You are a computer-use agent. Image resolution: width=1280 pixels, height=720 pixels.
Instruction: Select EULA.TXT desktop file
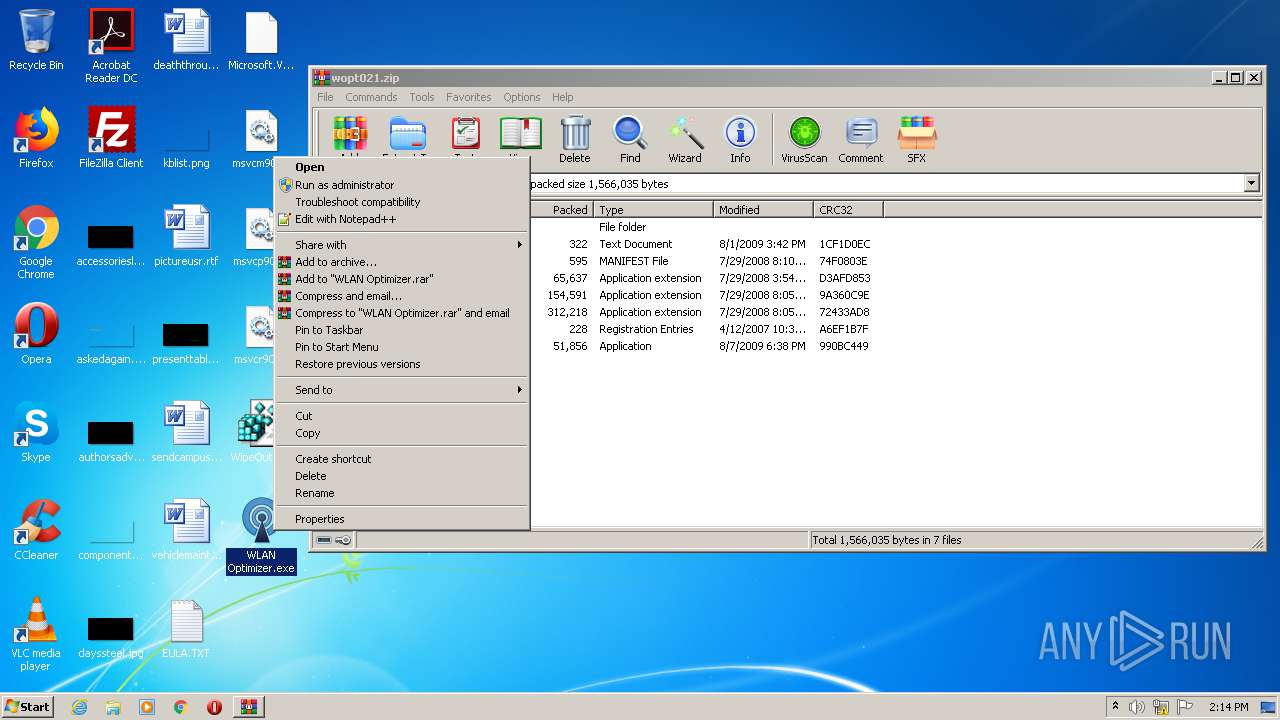tap(186, 628)
